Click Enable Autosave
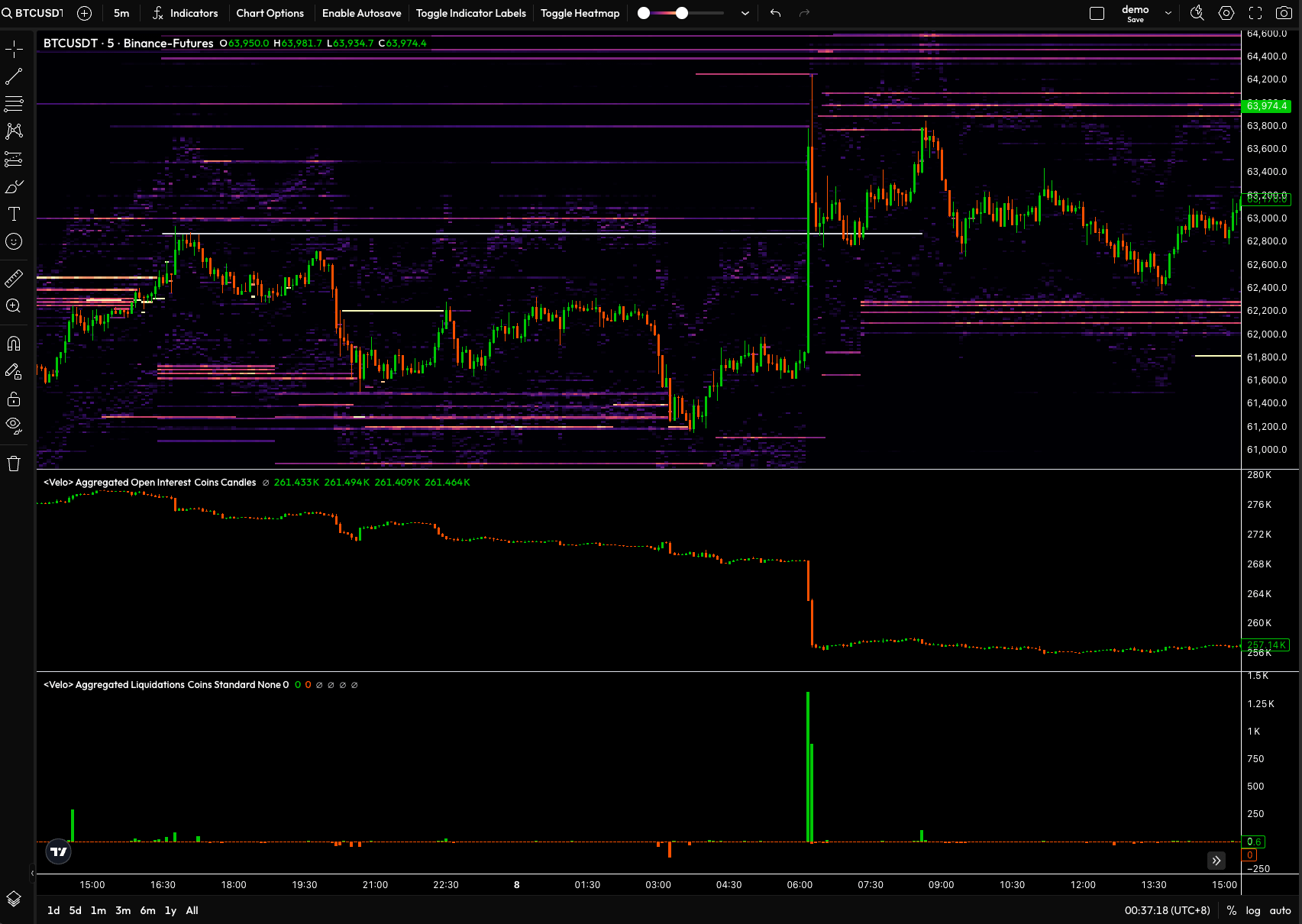This screenshot has height=924, width=1302. 361,13
